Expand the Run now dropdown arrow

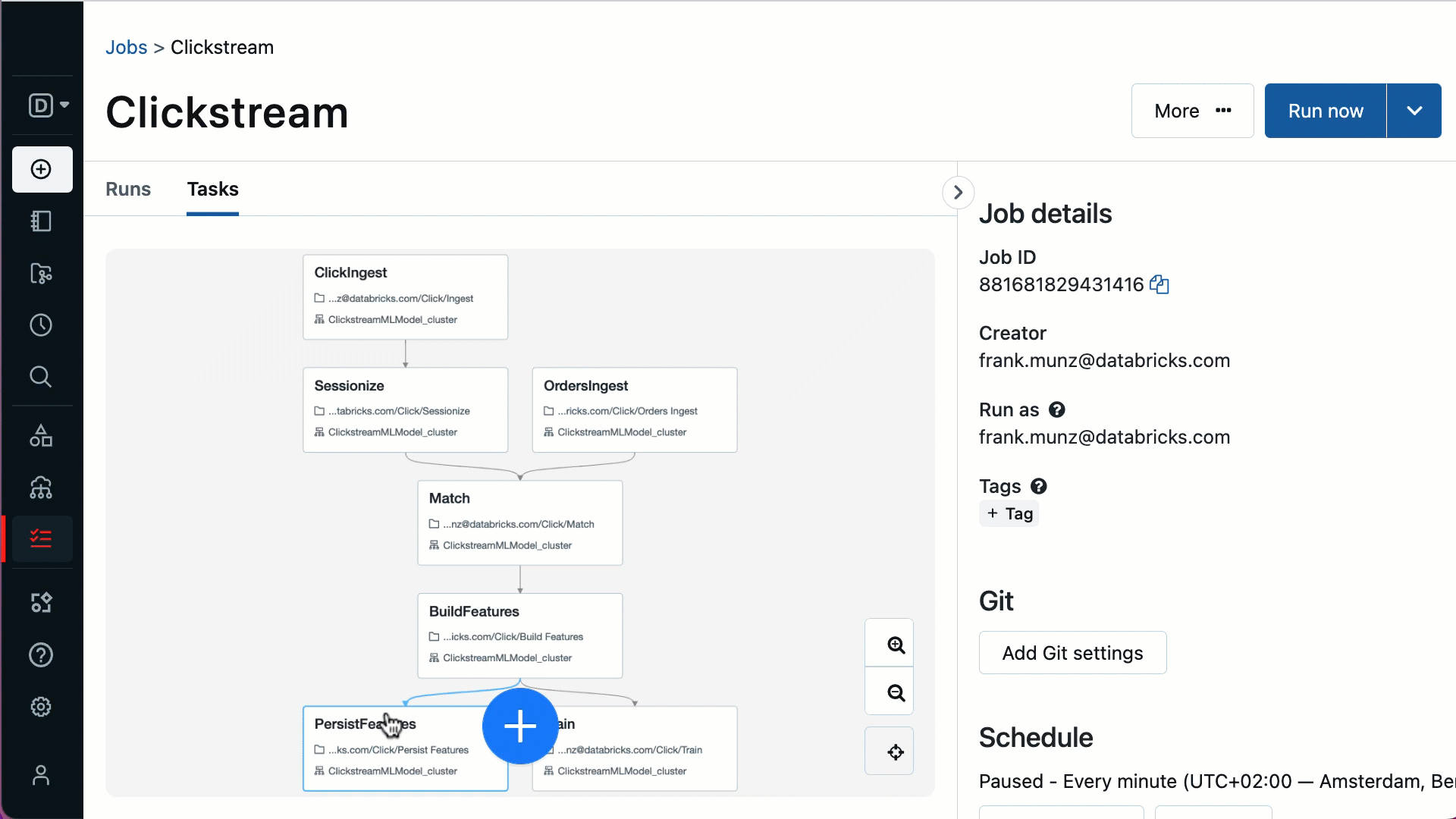pos(1414,111)
